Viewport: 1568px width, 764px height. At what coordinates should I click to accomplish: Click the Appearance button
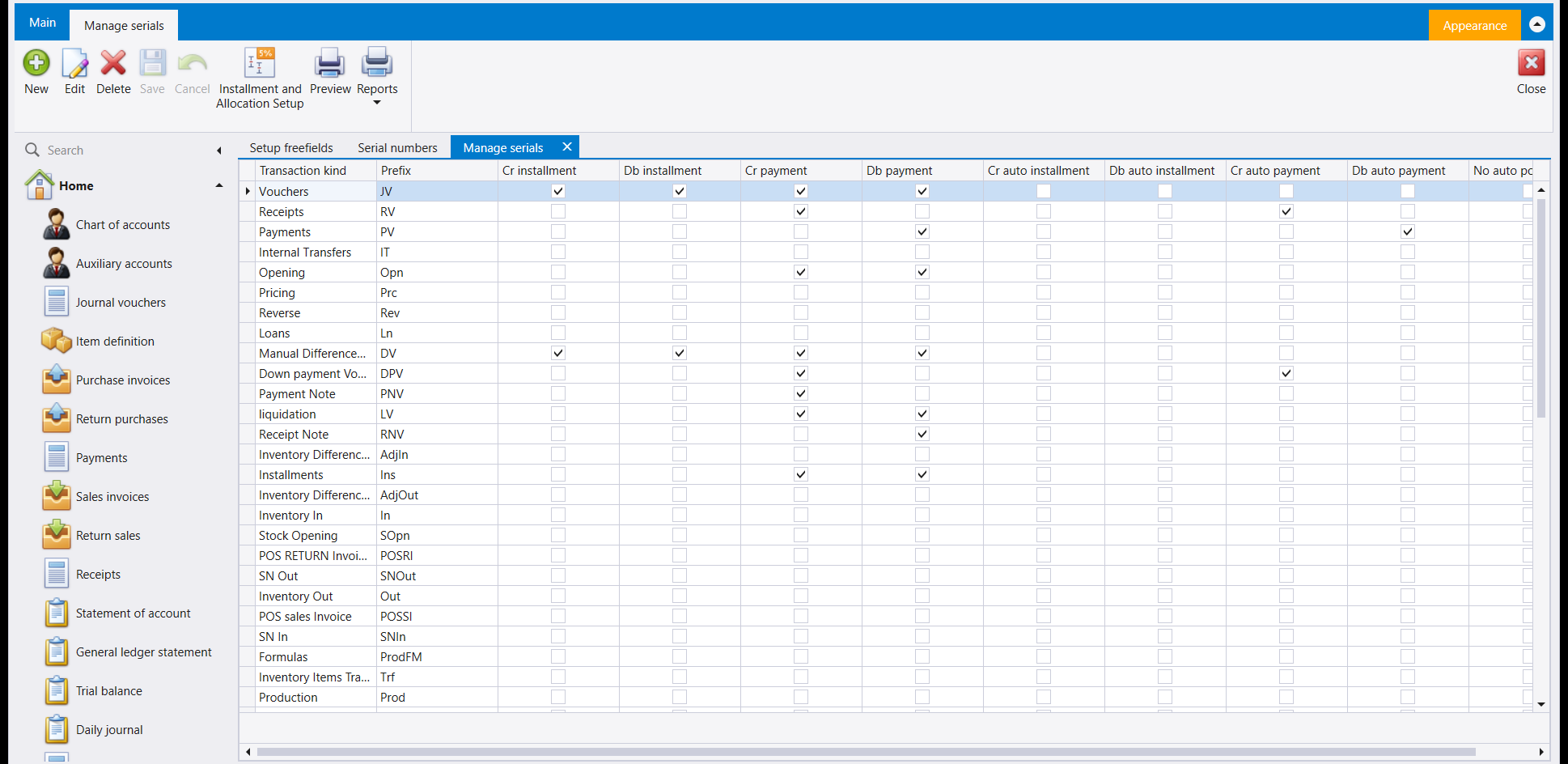1474,25
